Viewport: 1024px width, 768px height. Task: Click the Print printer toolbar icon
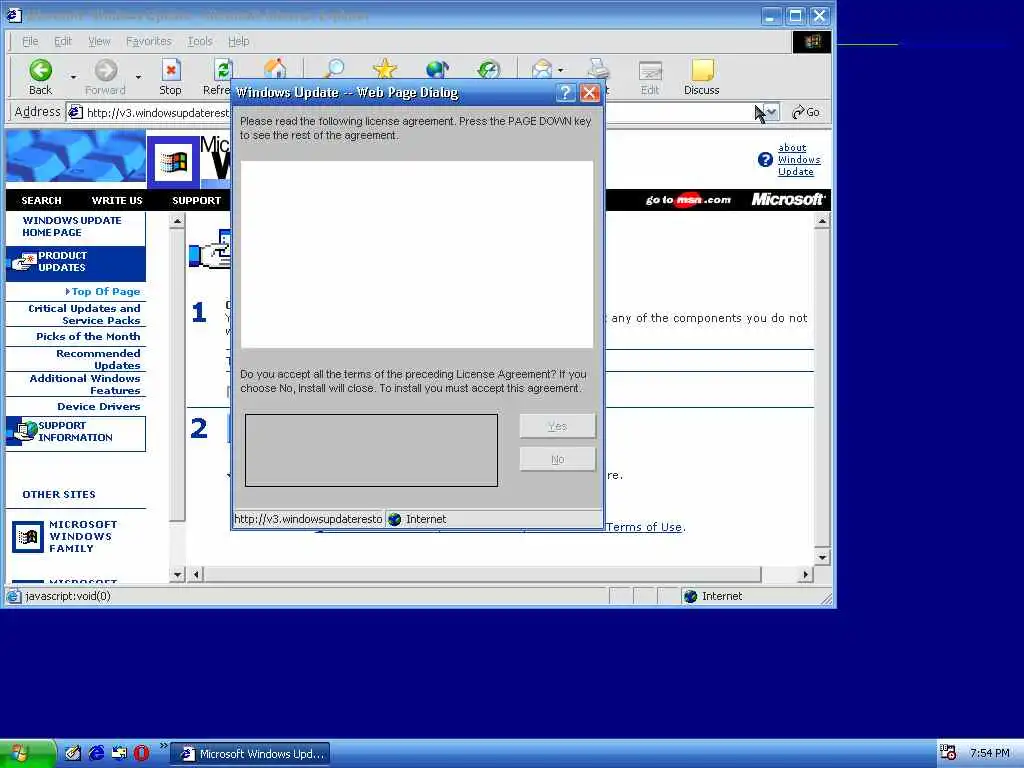click(x=598, y=69)
